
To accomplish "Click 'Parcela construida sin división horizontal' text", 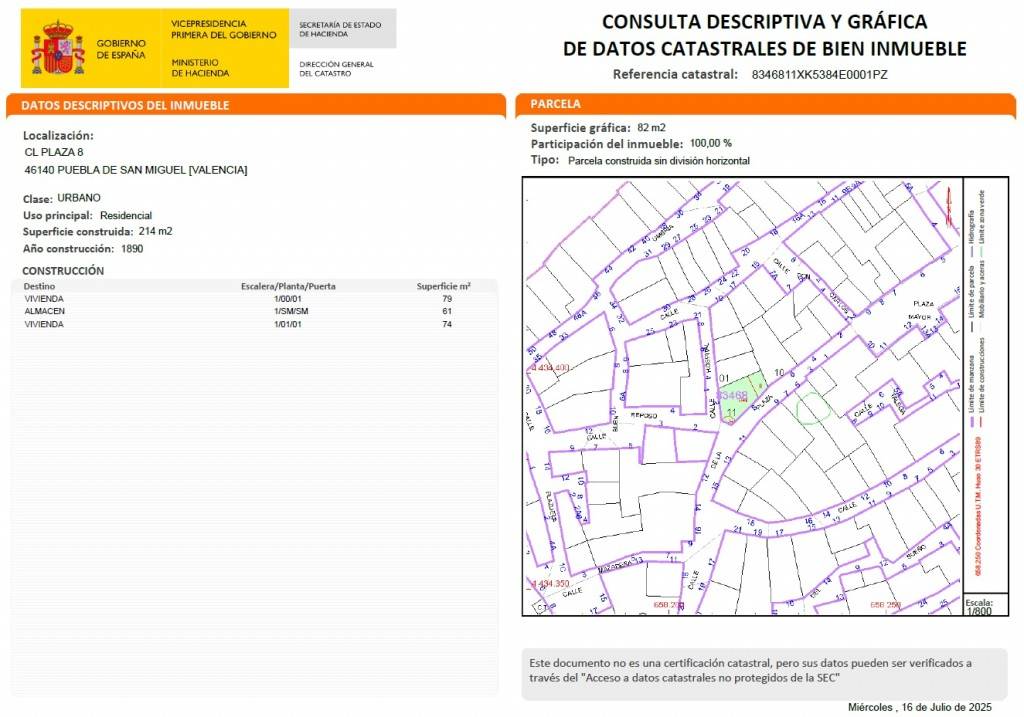I will coord(659,161).
